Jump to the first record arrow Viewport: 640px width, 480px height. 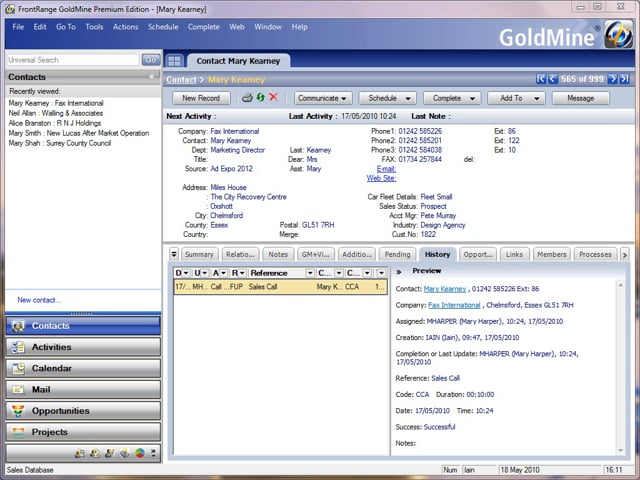[541, 79]
